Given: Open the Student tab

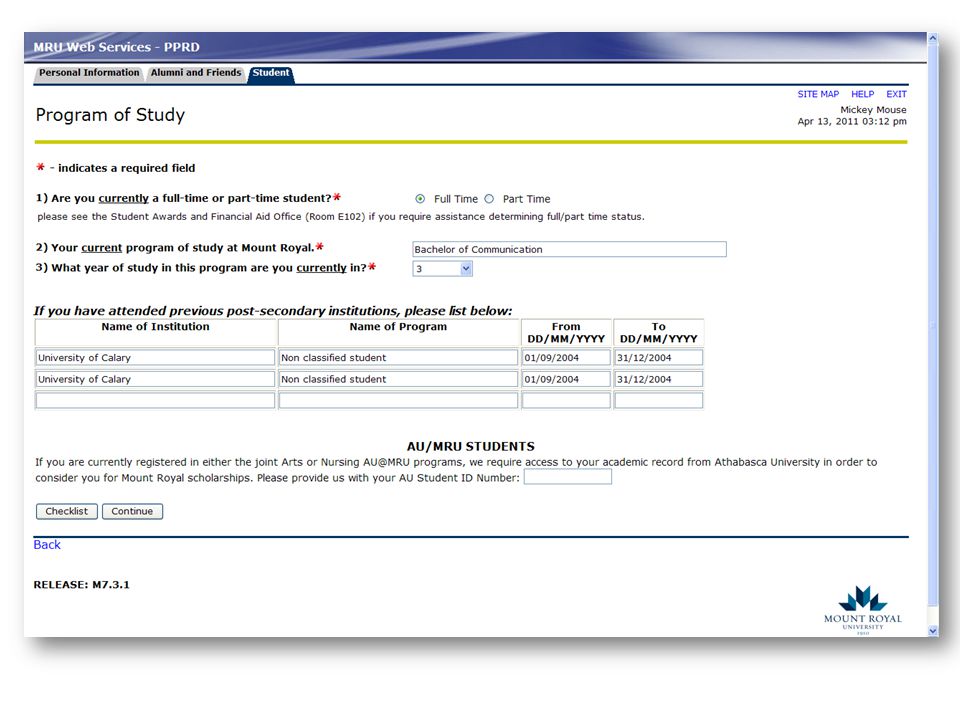Looking at the screenshot, I should point(271,73).
